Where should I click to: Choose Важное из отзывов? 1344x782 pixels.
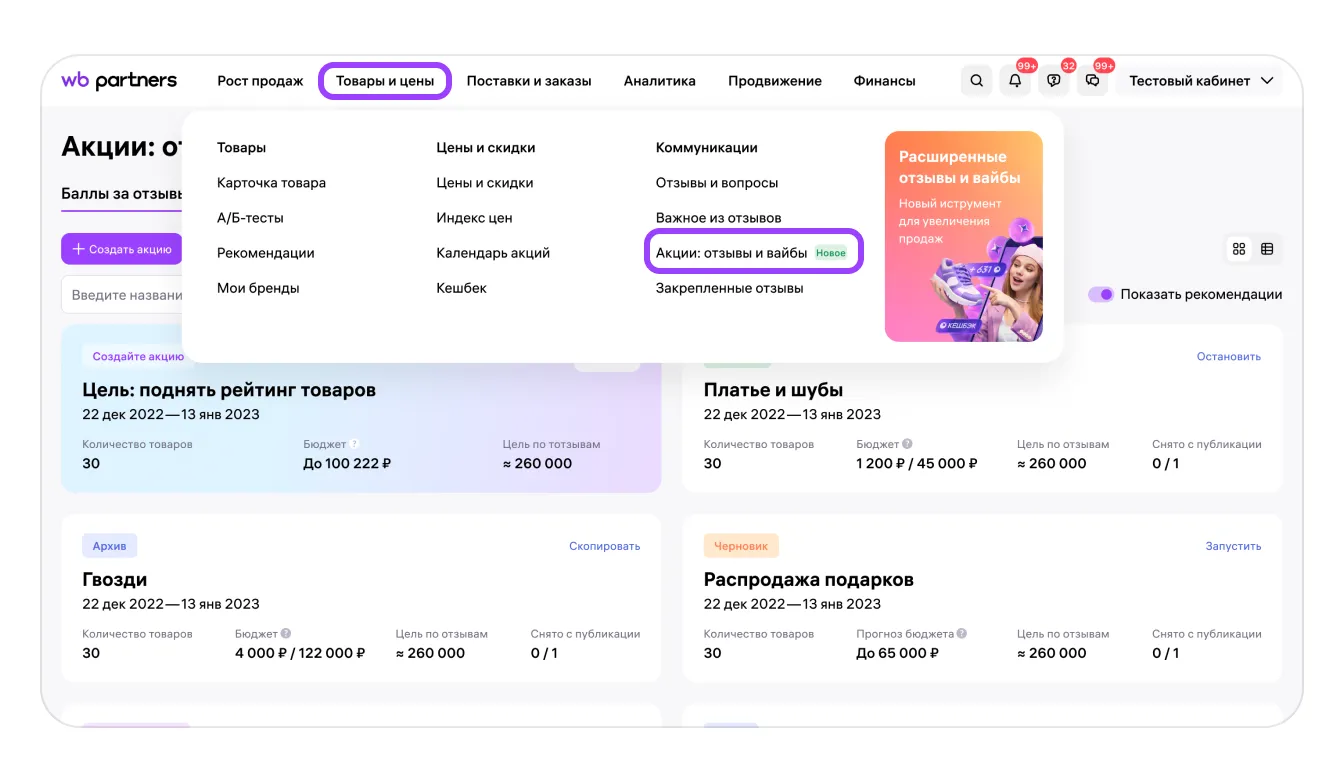coord(719,218)
